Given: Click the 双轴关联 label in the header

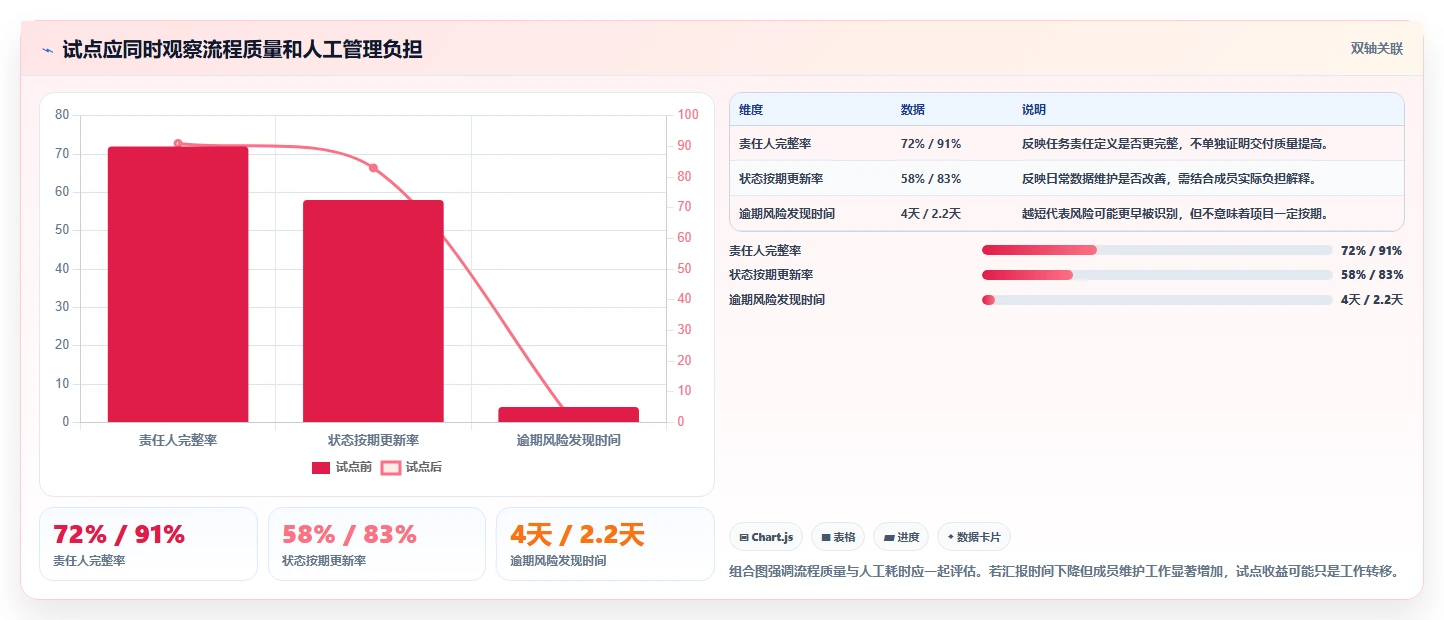Looking at the screenshot, I should (x=1377, y=49).
